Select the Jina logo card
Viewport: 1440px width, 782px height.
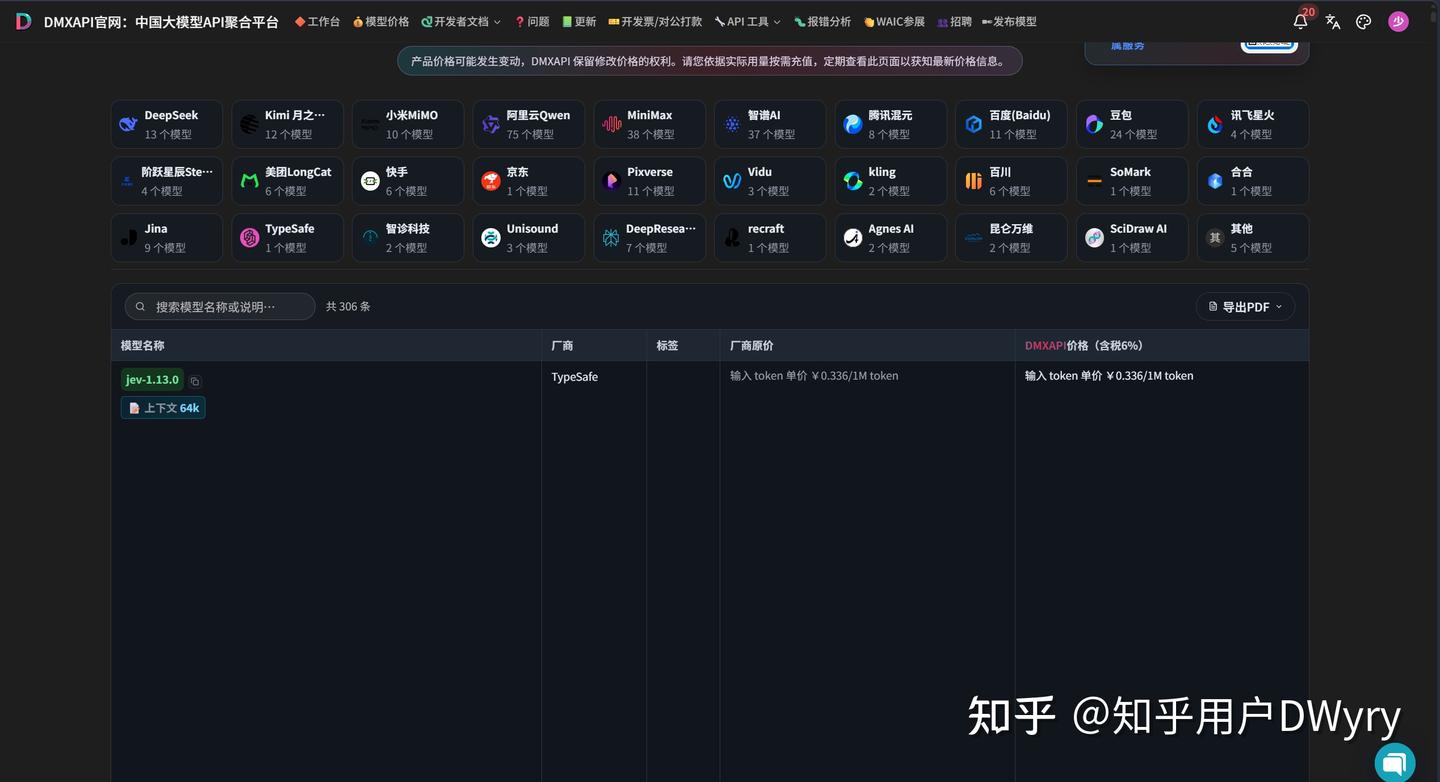(x=167, y=238)
